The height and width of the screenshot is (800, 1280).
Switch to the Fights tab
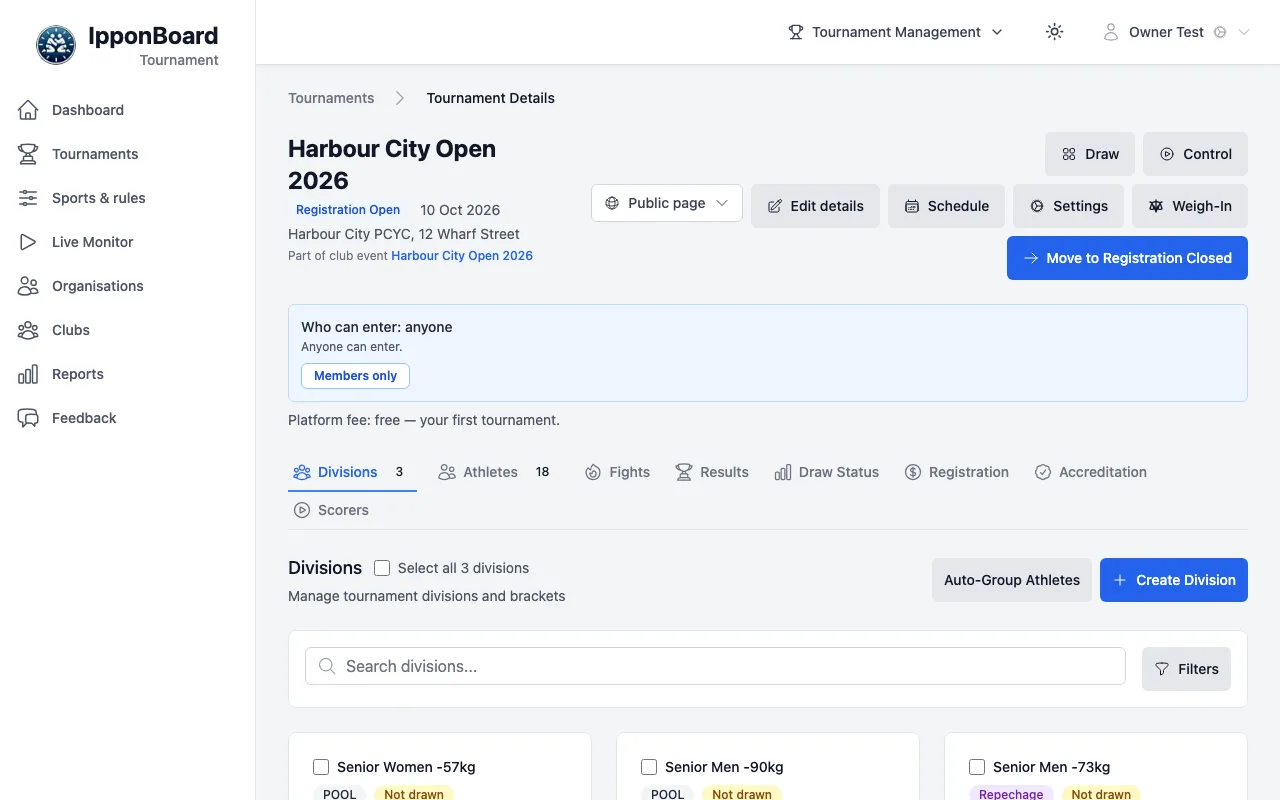[x=617, y=472]
